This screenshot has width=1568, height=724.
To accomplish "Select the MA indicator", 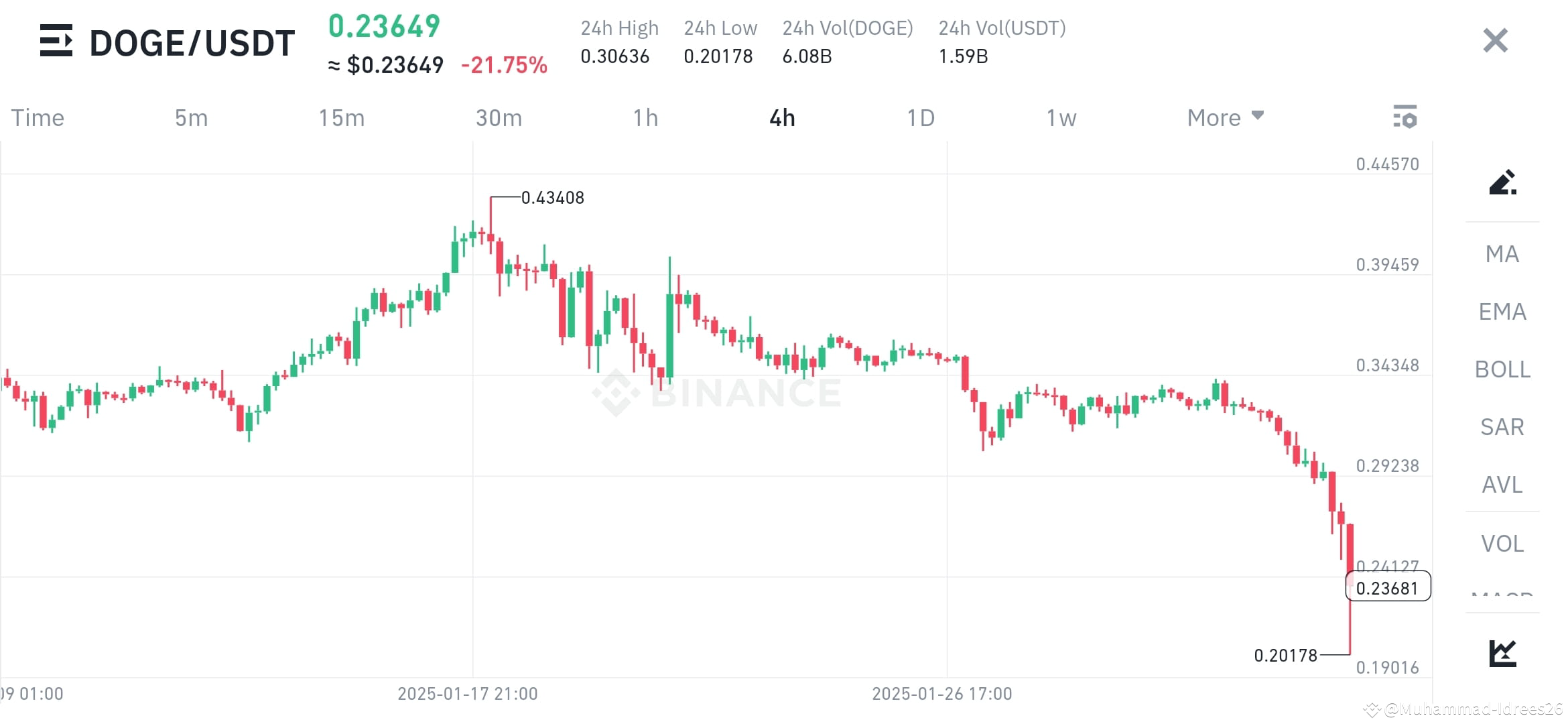I will click(1502, 254).
